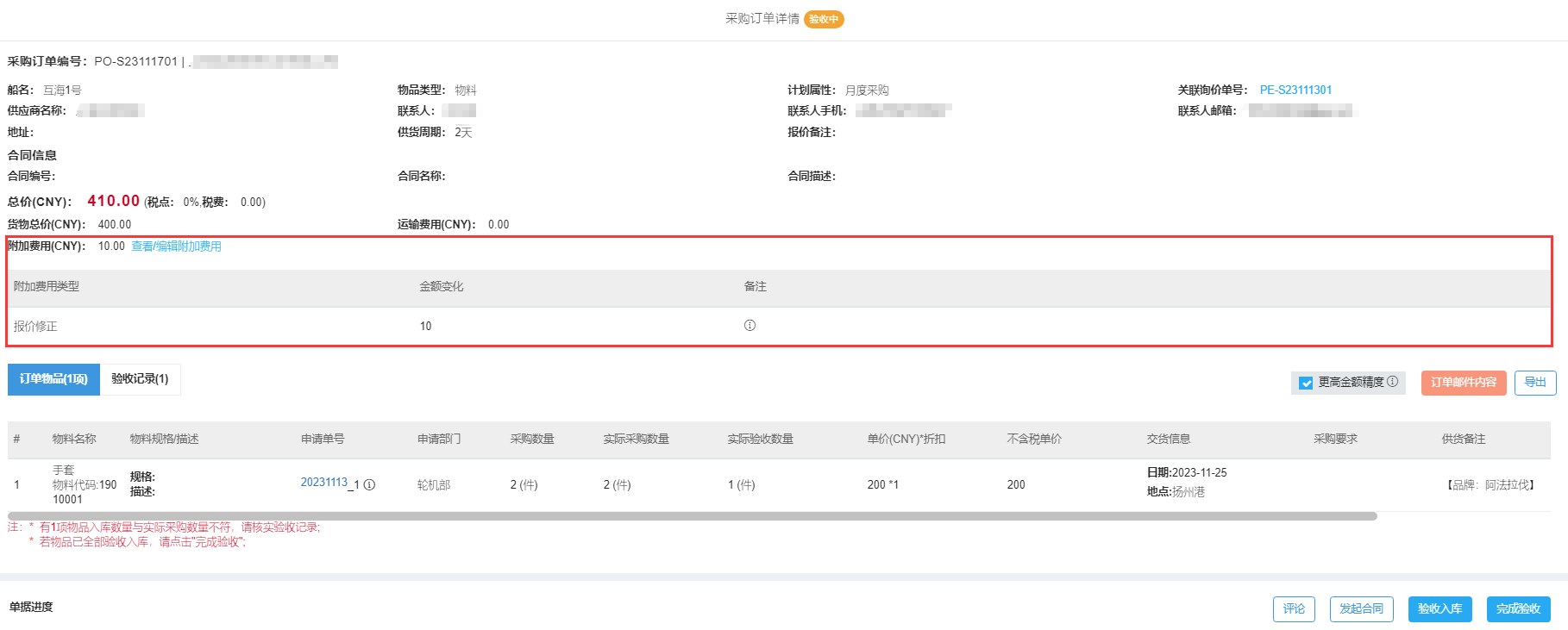1568x630 pixels.
Task: Toggle the 更高金额精度 checkbox
Action: (x=1306, y=383)
